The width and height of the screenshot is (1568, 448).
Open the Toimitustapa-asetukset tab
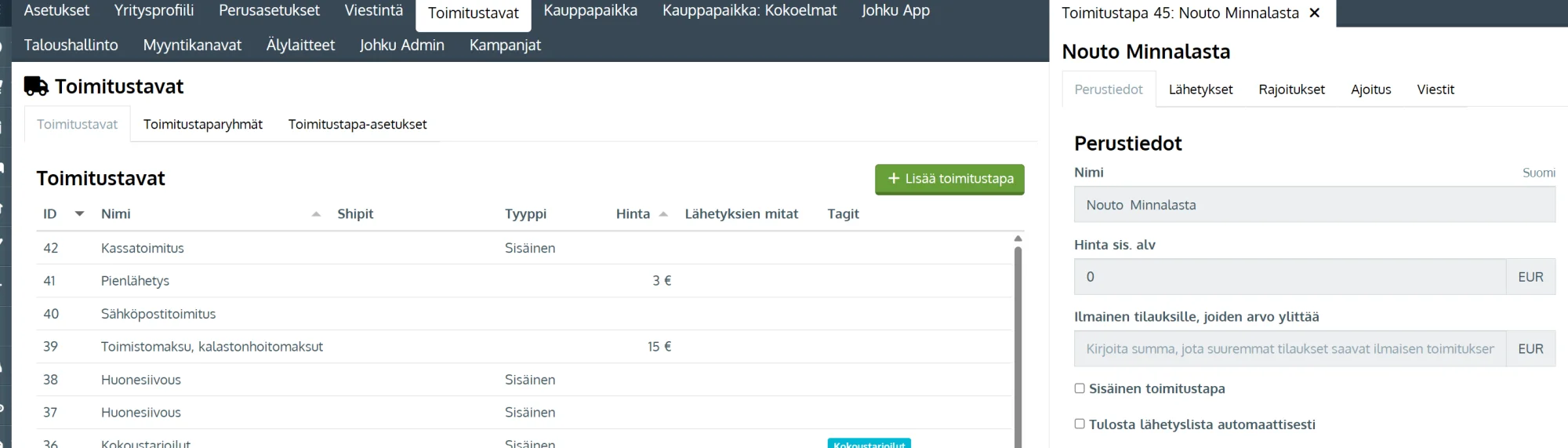(358, 125)
